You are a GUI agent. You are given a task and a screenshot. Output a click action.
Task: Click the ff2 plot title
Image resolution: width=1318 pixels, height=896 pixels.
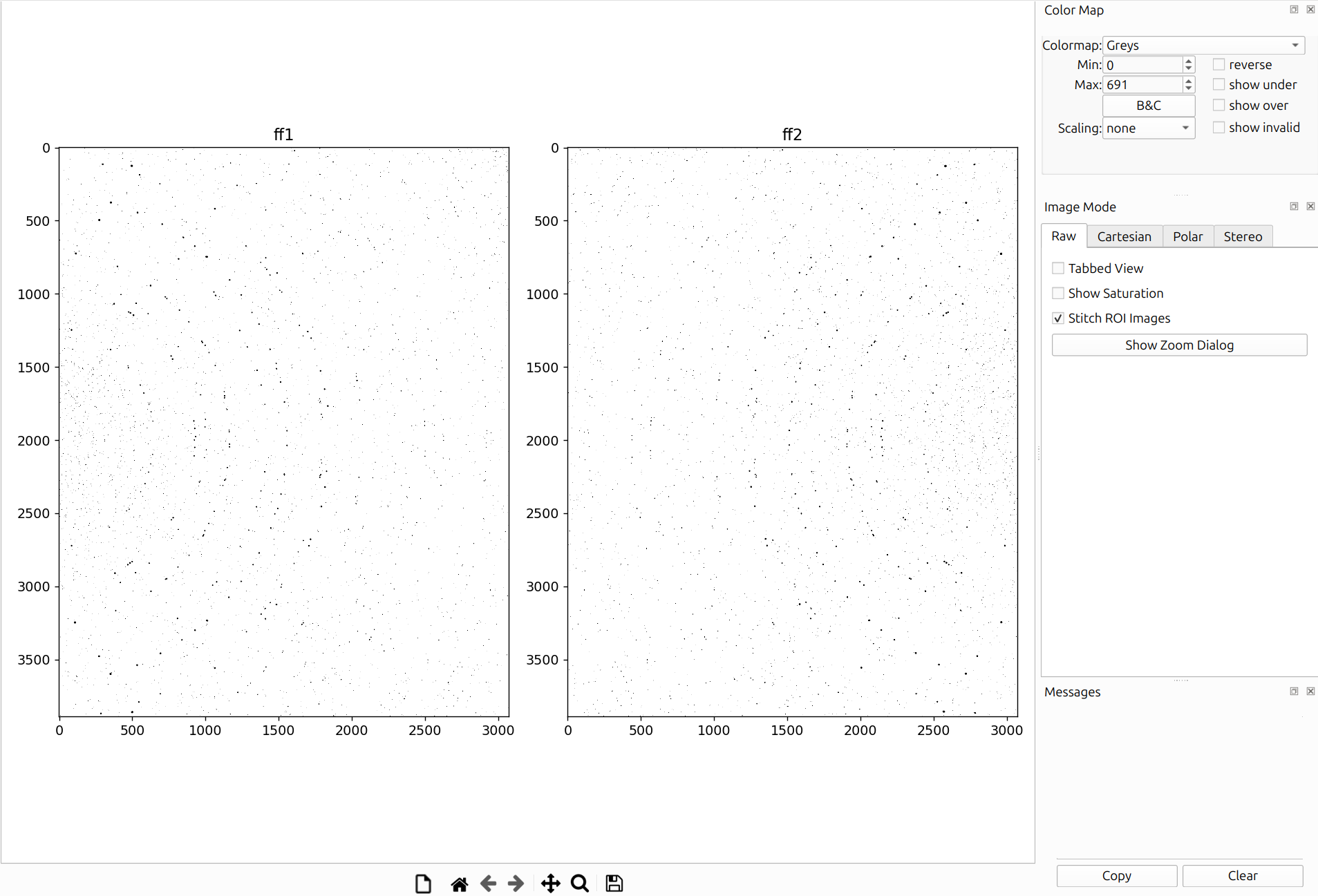pyautogui.click(x=792, y=134)
